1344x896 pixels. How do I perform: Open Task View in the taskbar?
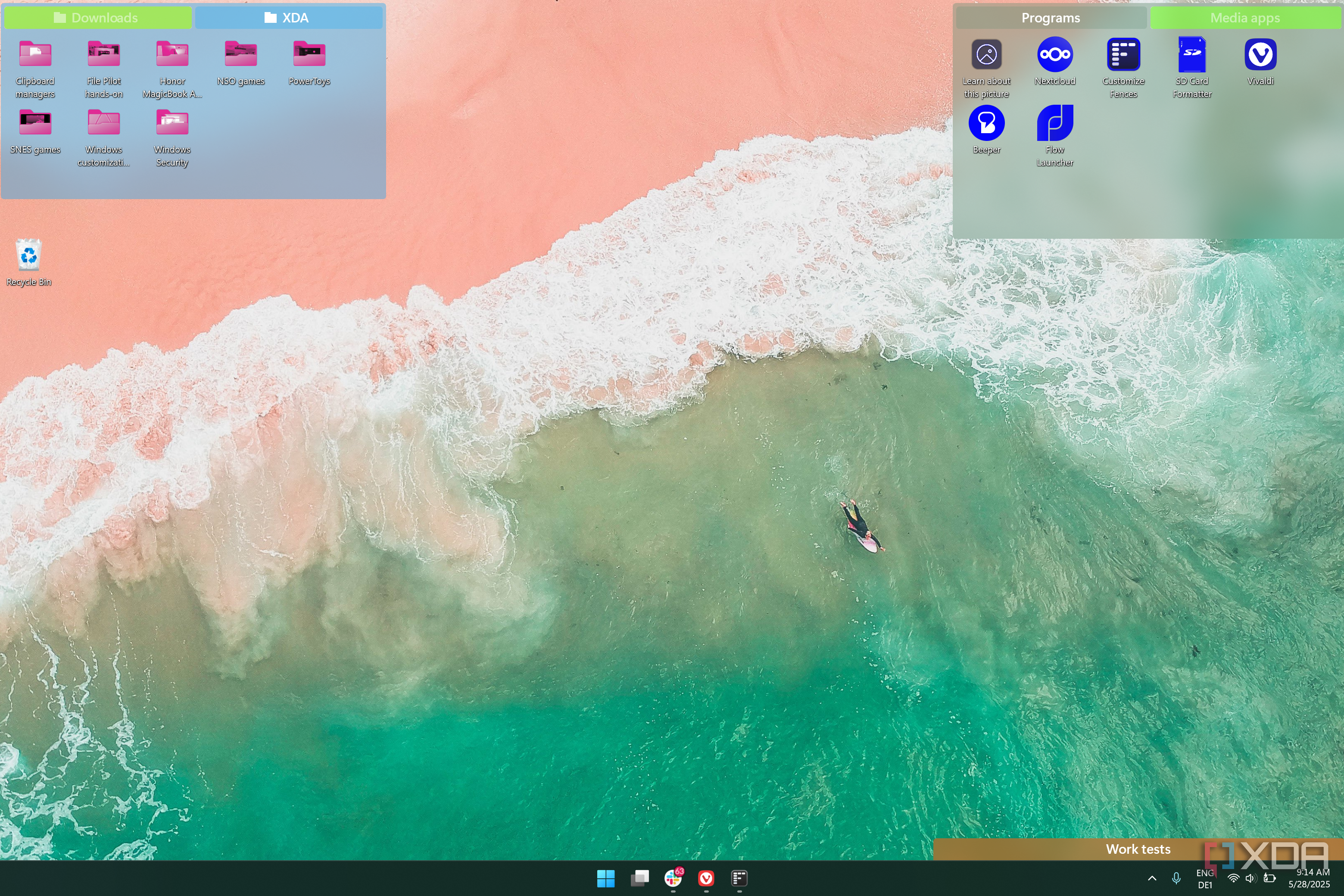[639, 878]
